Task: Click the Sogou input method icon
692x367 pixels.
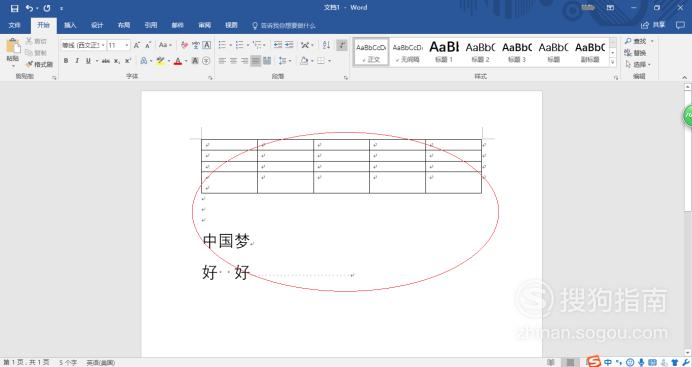Action: [x=593, y=362]
